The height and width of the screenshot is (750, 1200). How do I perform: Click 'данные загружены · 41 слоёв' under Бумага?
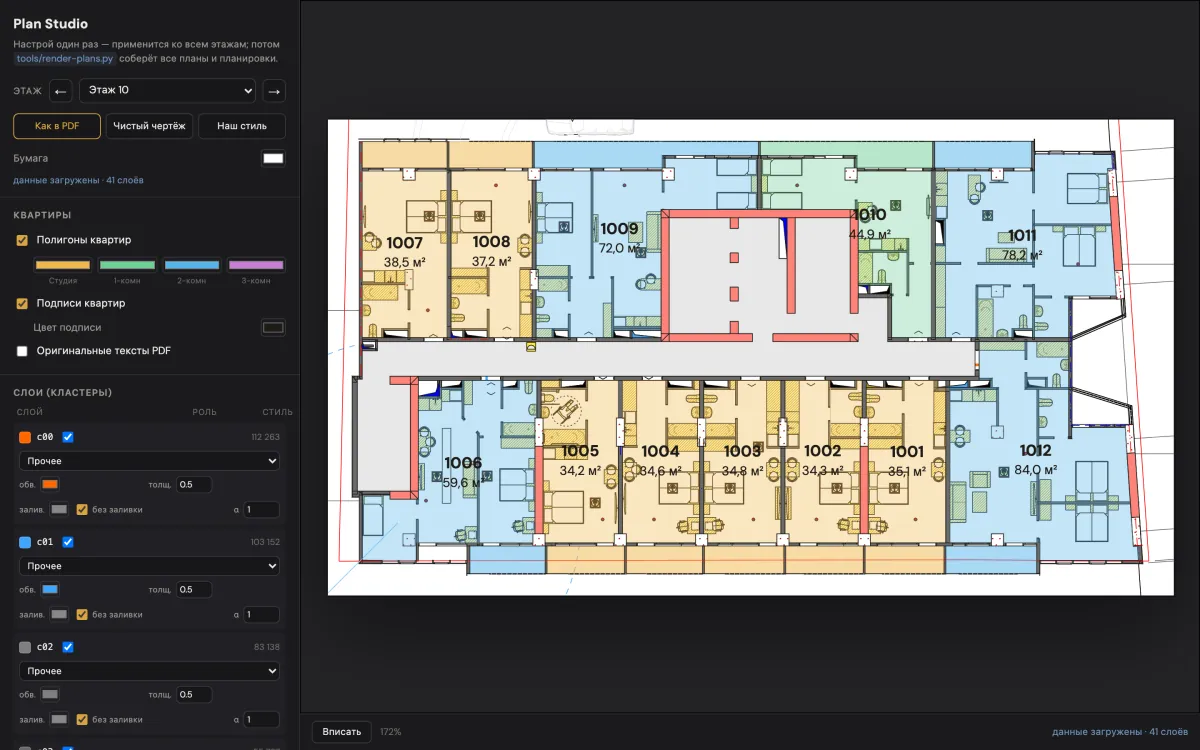pyautogui.click(x=78, y=180)
